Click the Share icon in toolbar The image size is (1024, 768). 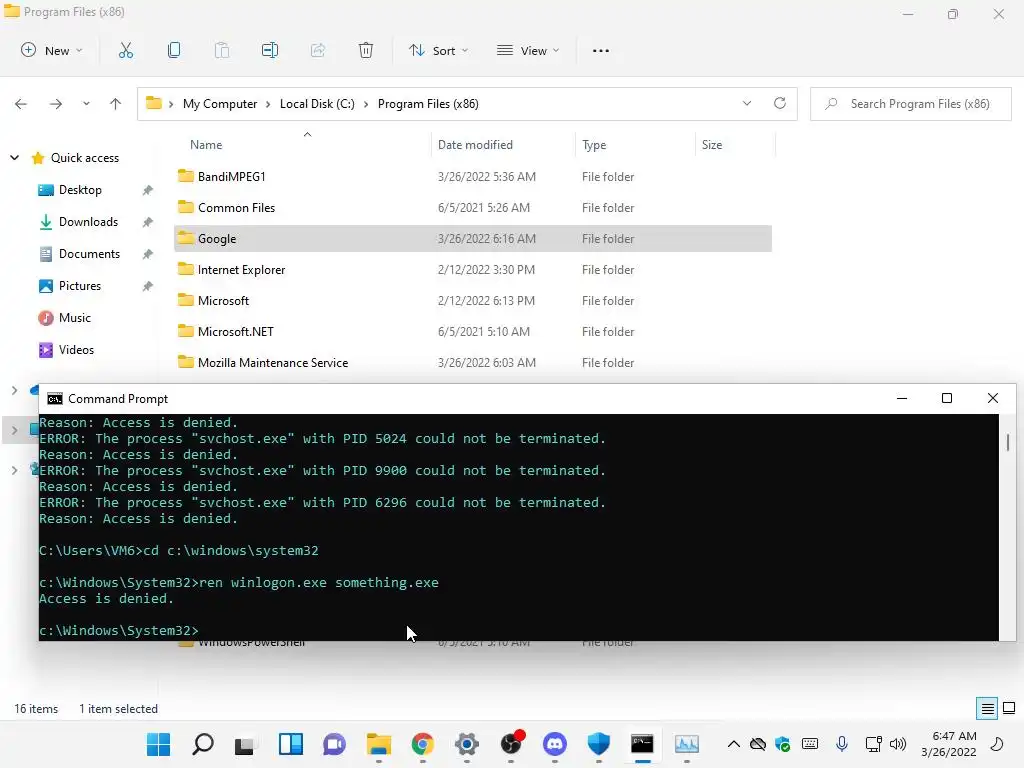tap(318, 50)
